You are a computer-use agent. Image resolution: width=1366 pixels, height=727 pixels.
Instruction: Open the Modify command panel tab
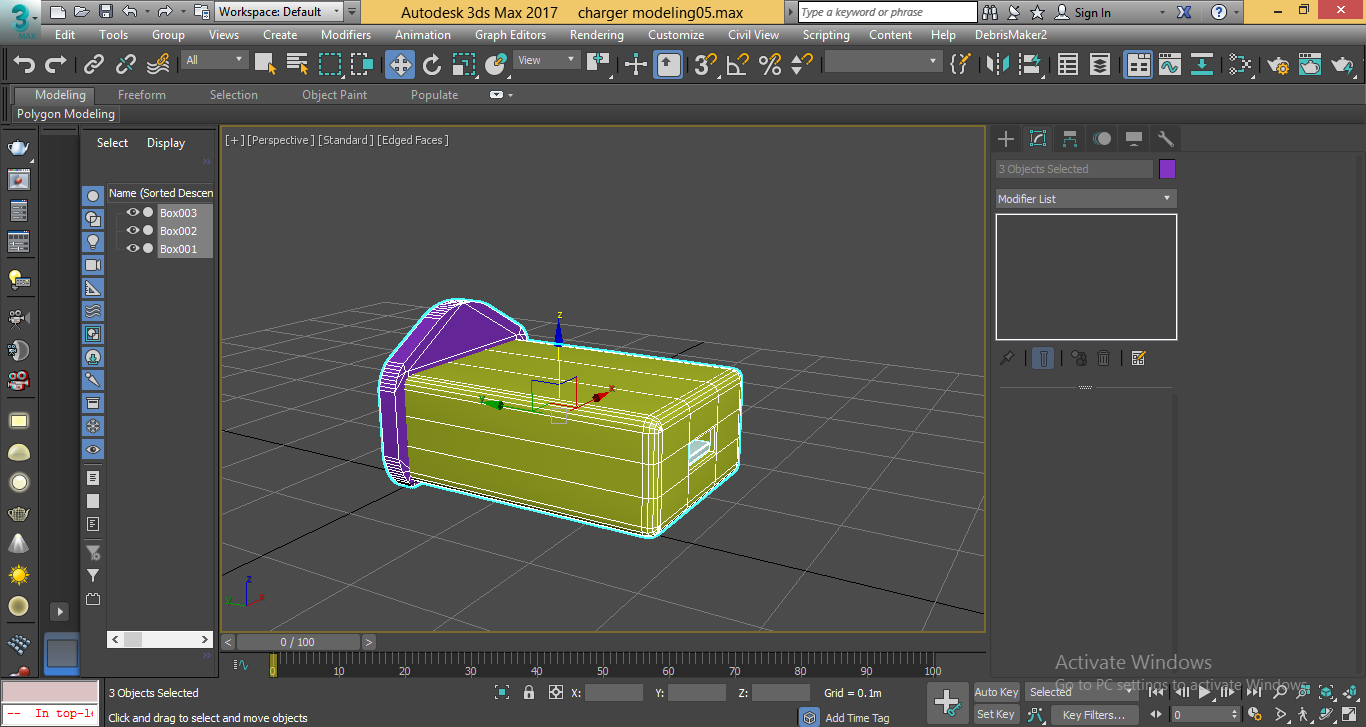pyautogui.click(x=1038, y=139)
